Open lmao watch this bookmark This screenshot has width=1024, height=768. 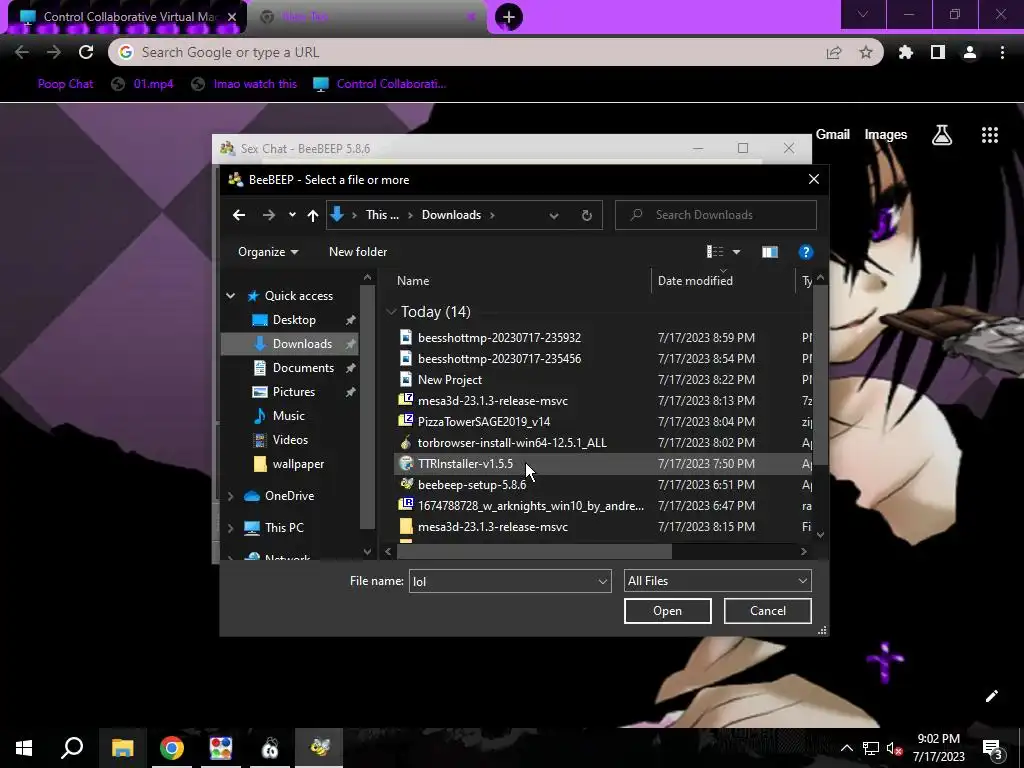click(244, 84)
